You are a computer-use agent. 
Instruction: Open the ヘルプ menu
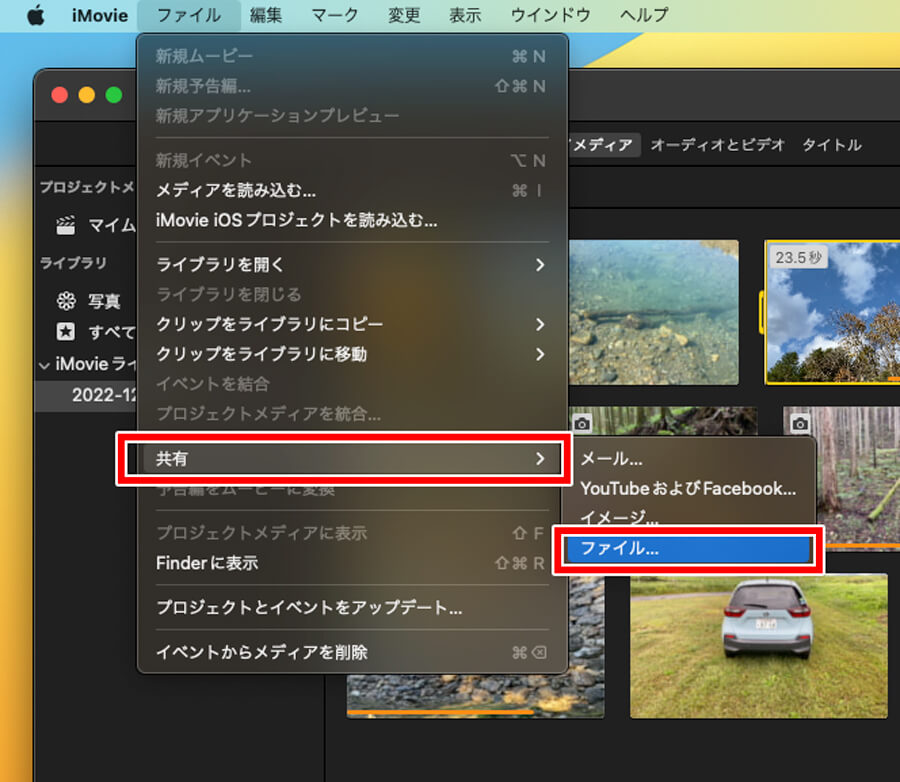click(644, 16)
